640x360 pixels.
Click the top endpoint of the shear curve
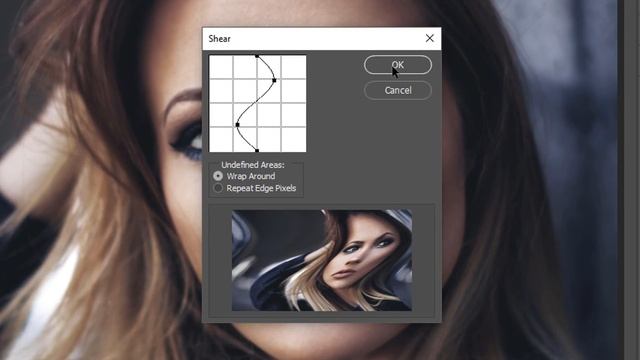click(x=257, y=56)
